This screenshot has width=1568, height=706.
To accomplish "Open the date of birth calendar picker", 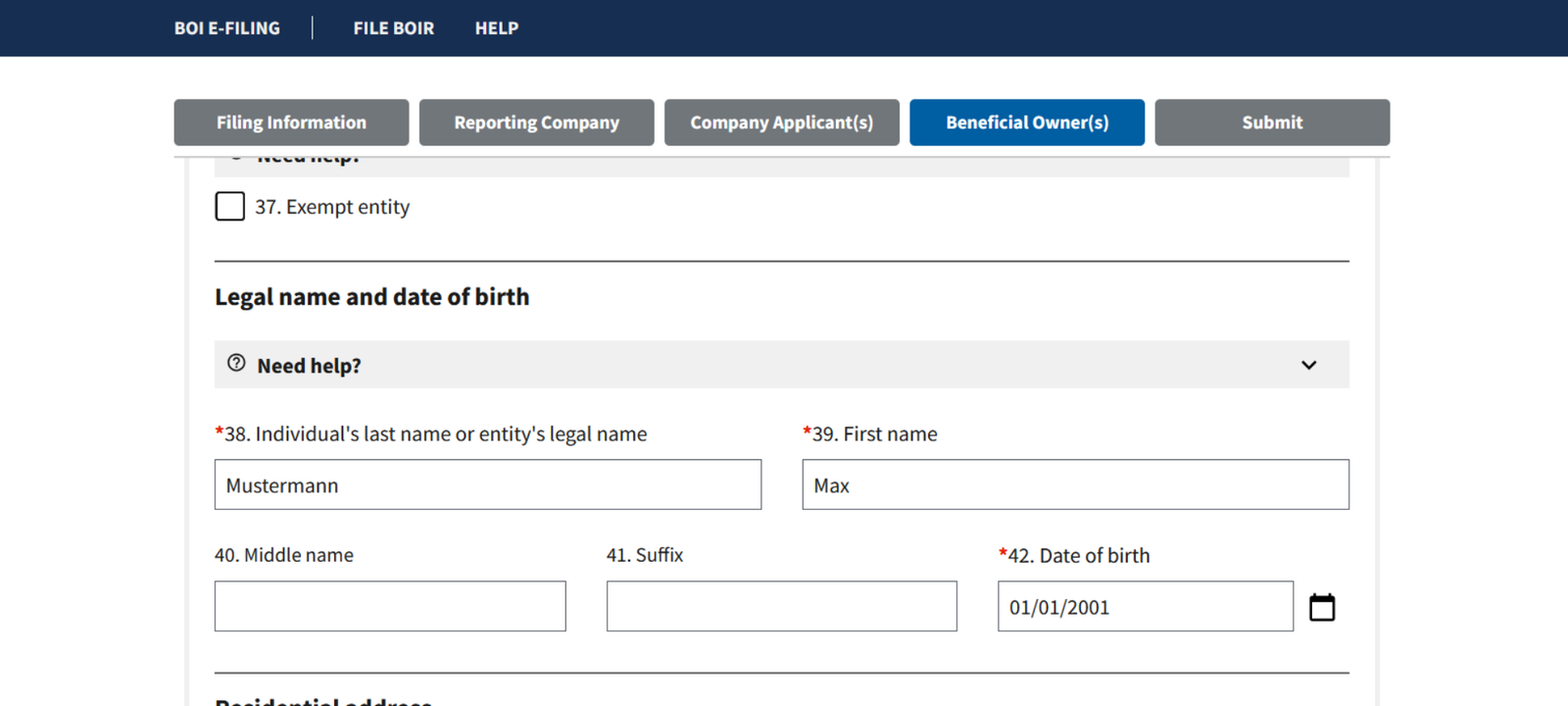I will [1322, 607].
